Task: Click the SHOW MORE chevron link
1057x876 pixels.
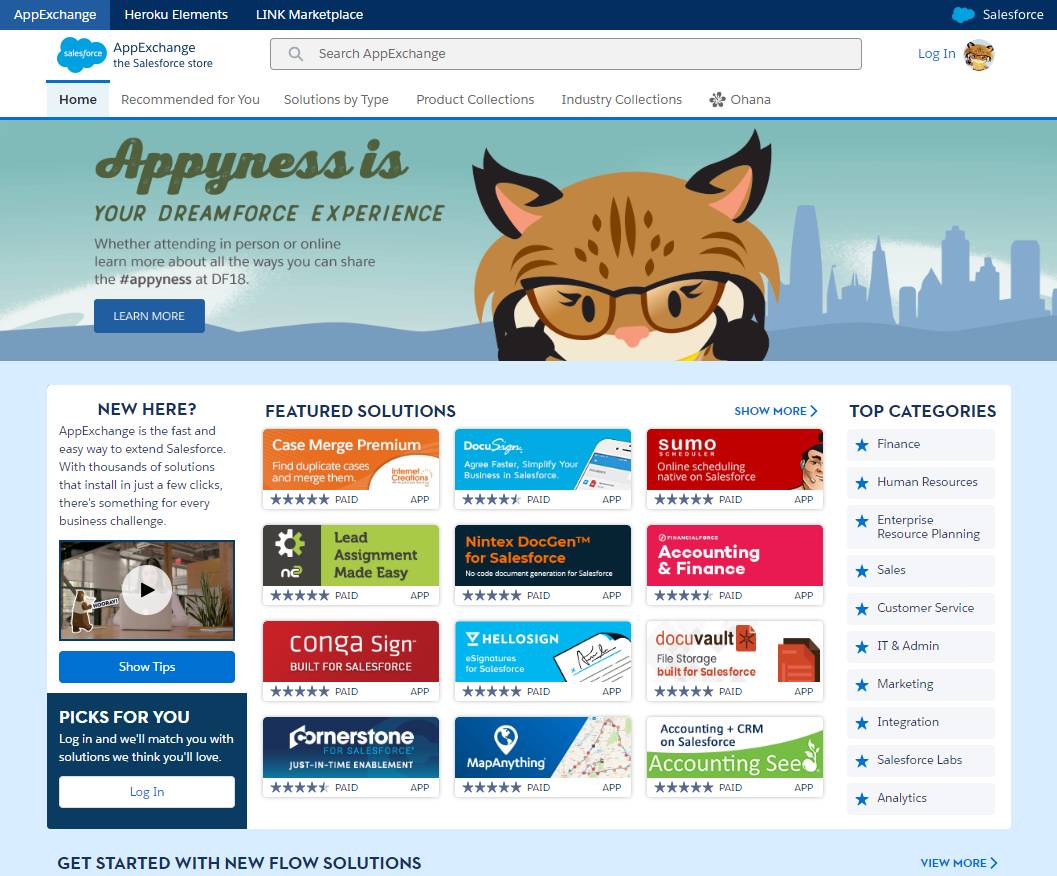Action: pyautogui.click(x=775, y=411)
